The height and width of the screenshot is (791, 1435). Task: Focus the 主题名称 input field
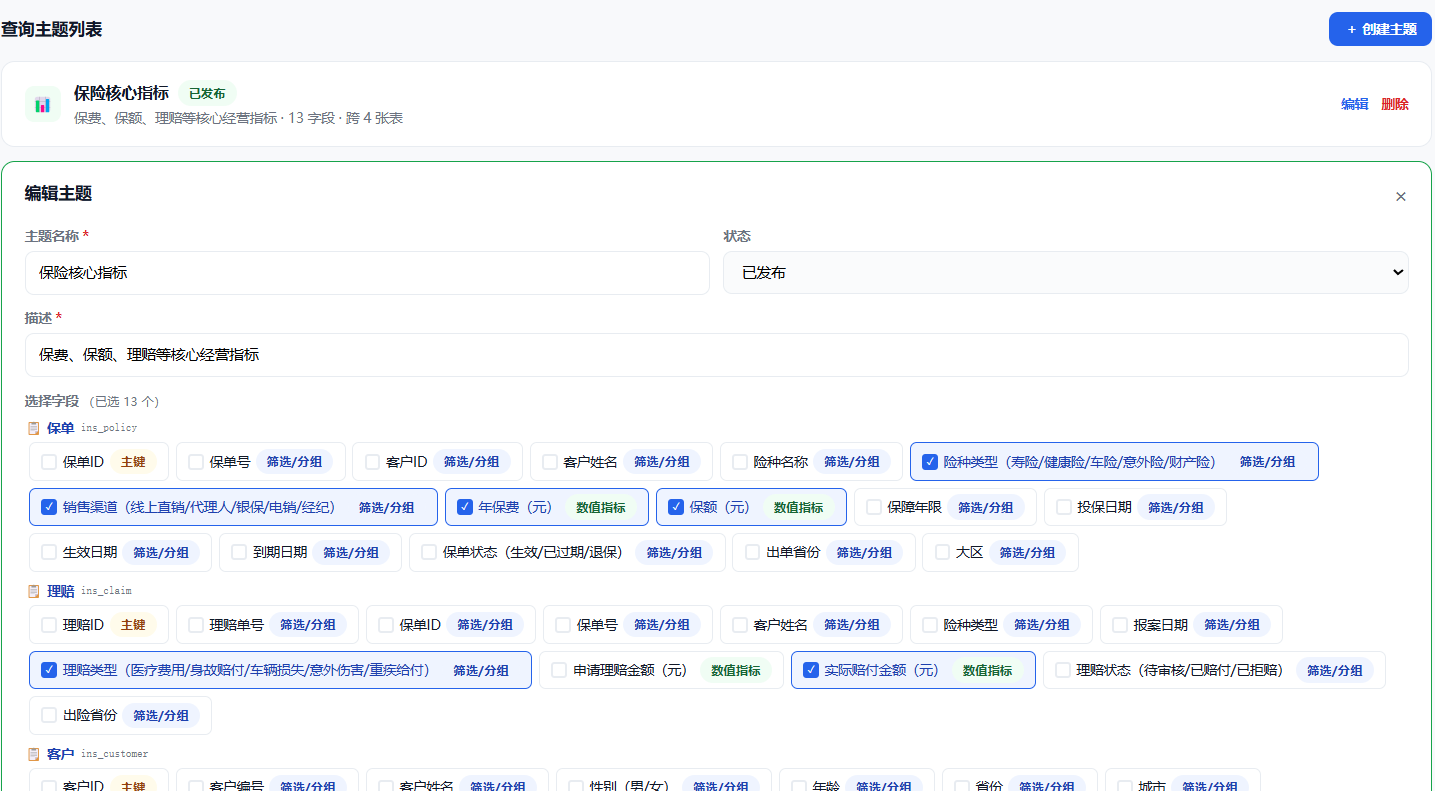(367, 272)
